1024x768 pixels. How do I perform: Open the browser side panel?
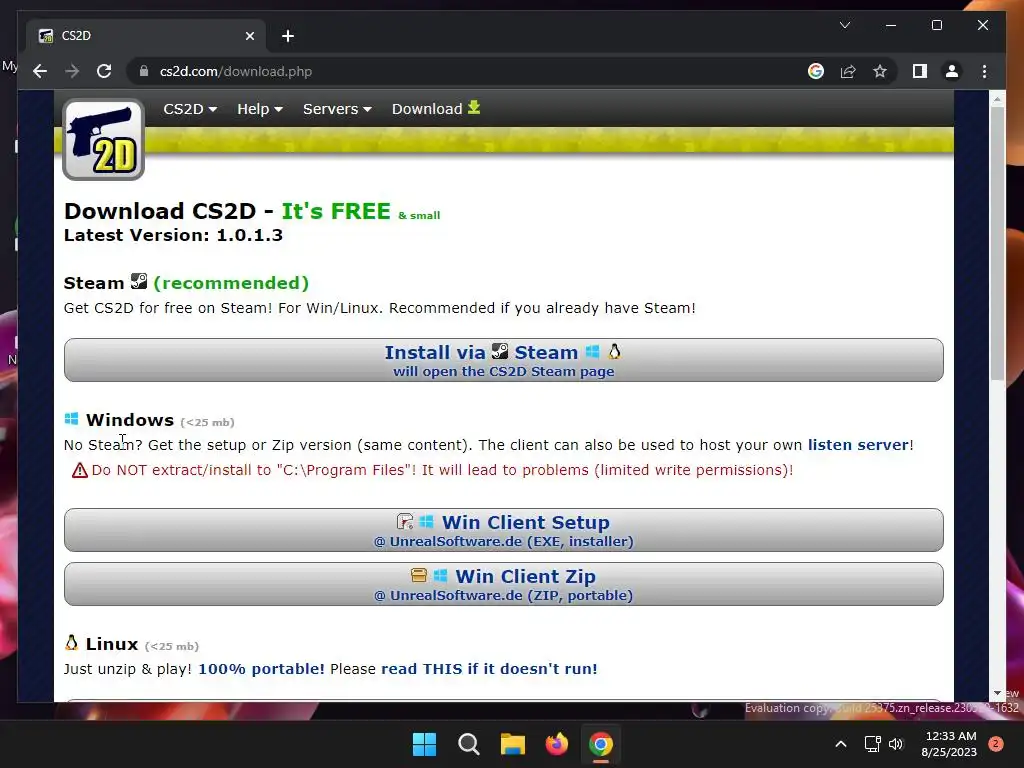[x=920, y=71]
